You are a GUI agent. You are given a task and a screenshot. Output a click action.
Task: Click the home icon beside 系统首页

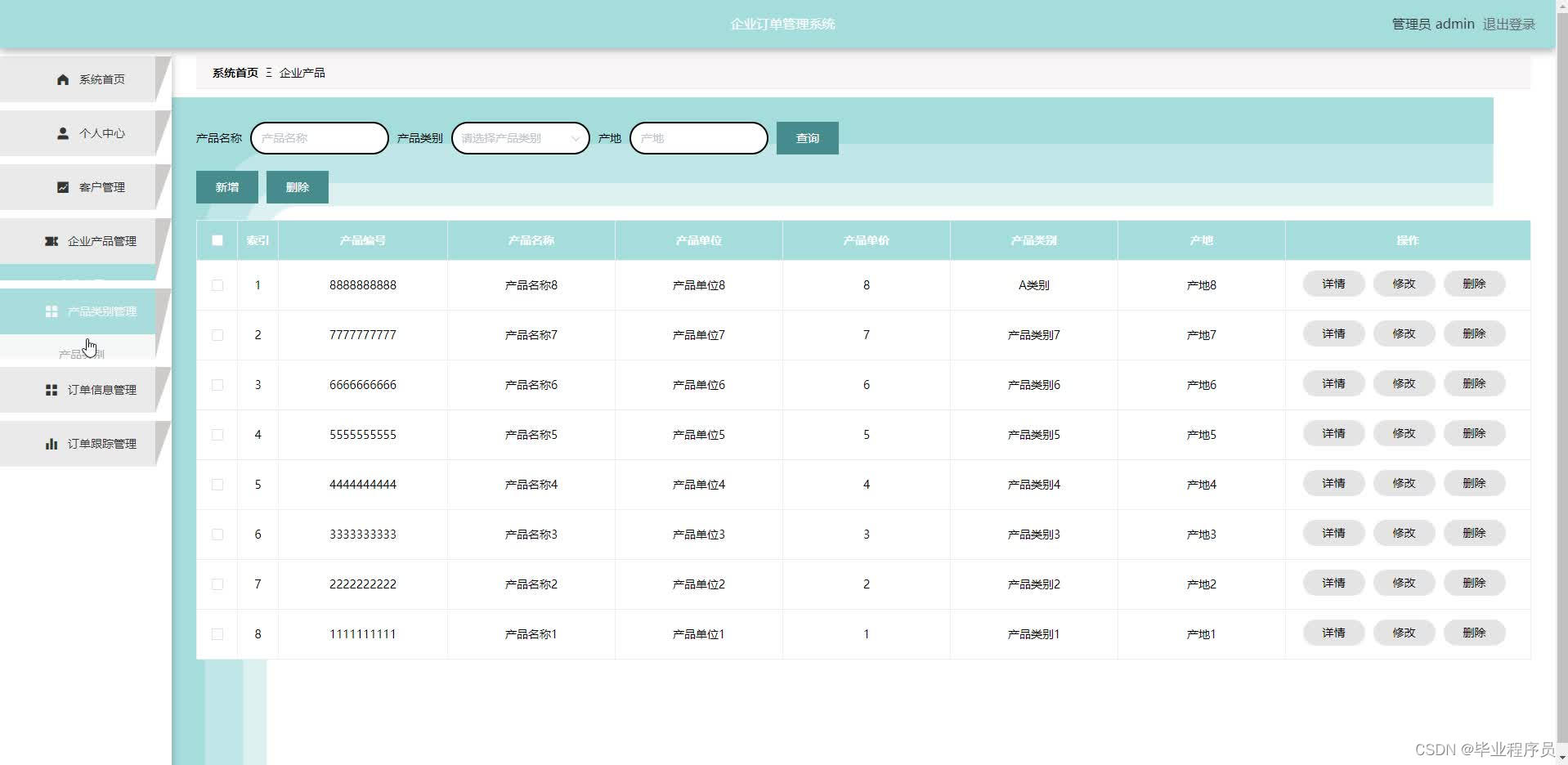coord(63,79)
